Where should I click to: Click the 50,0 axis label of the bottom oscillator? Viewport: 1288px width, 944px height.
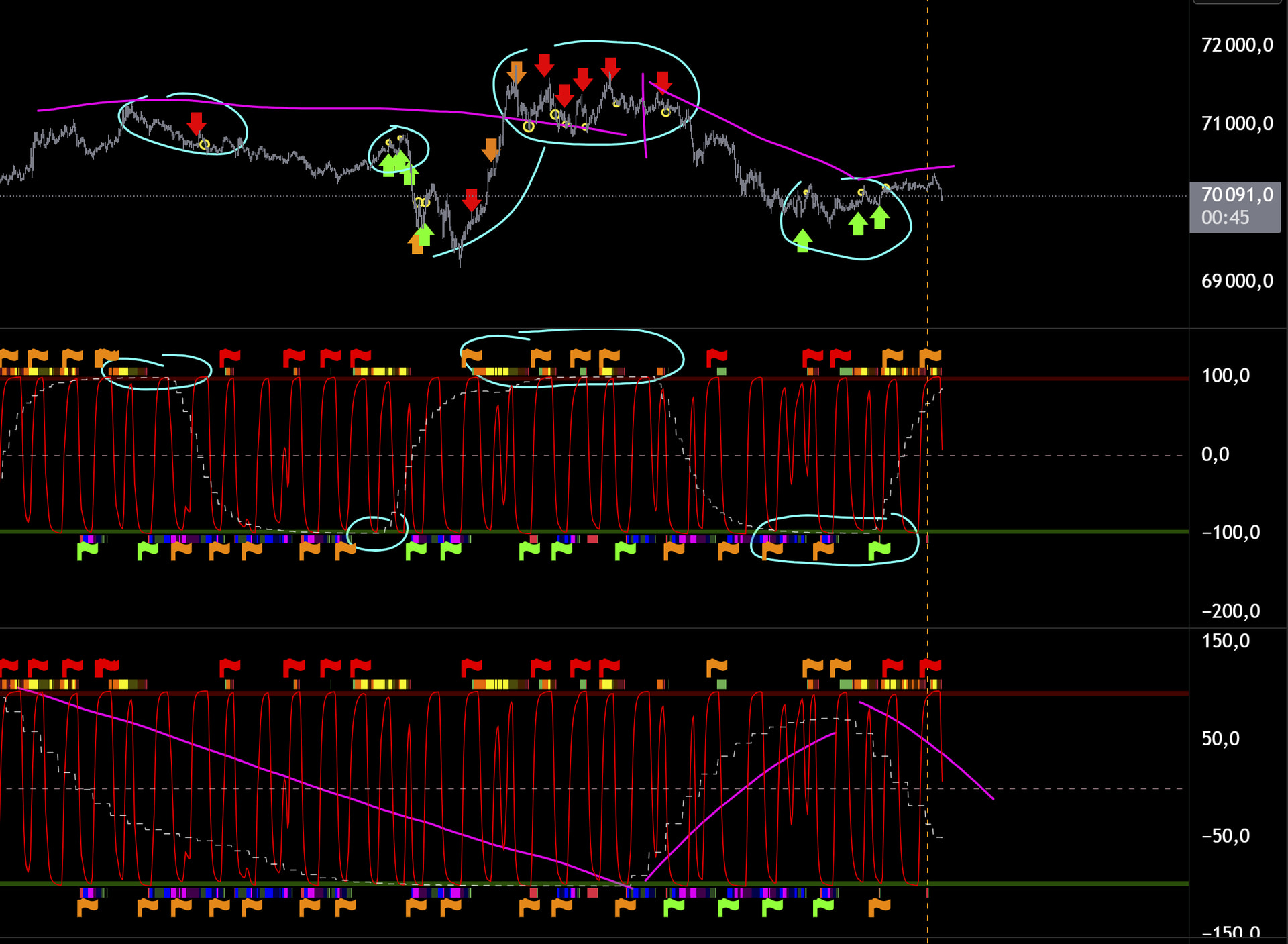click(x=1220, y=739)
